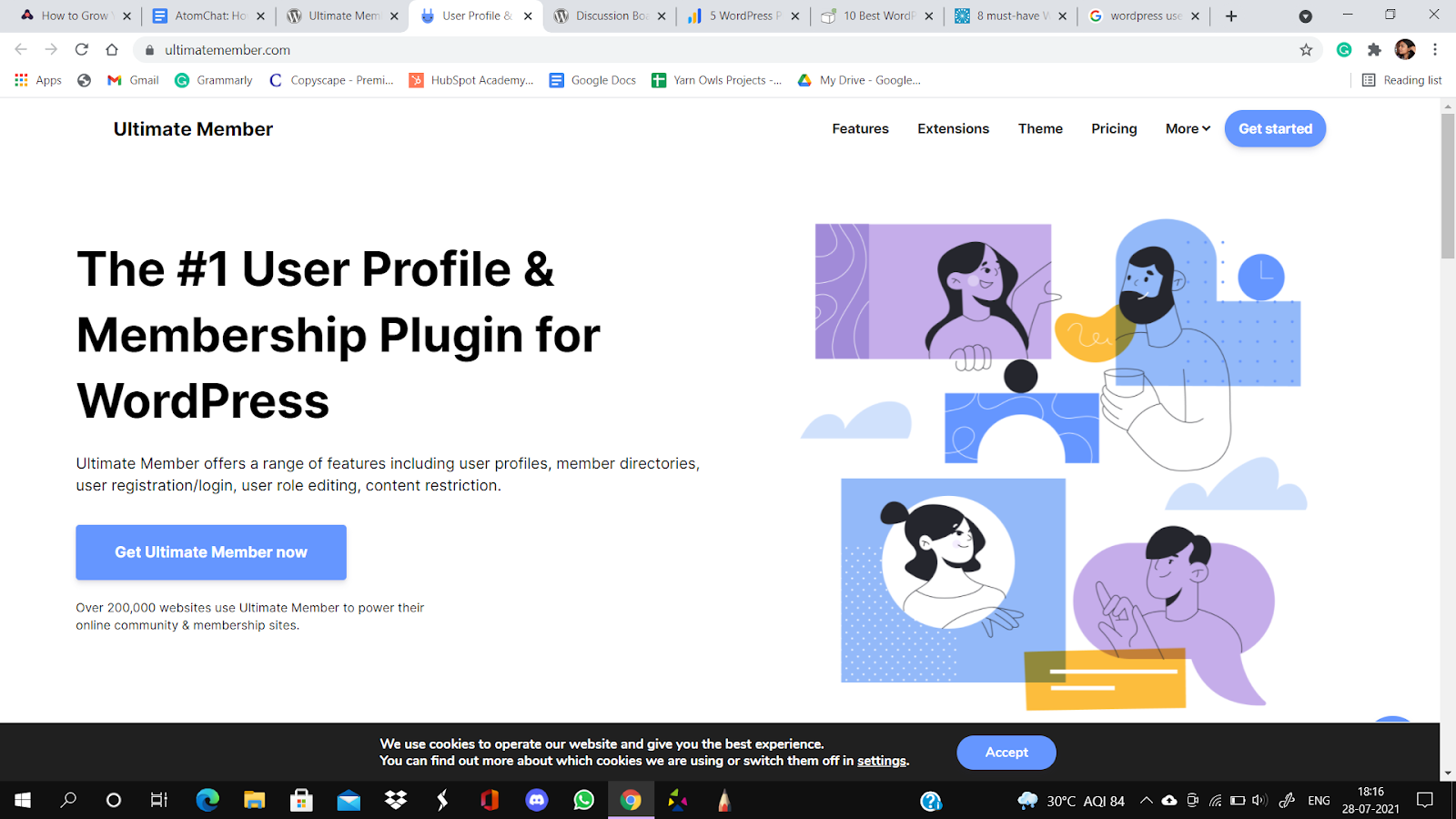
Task: View site information via the padlock icon
Action: coord(149,50)
